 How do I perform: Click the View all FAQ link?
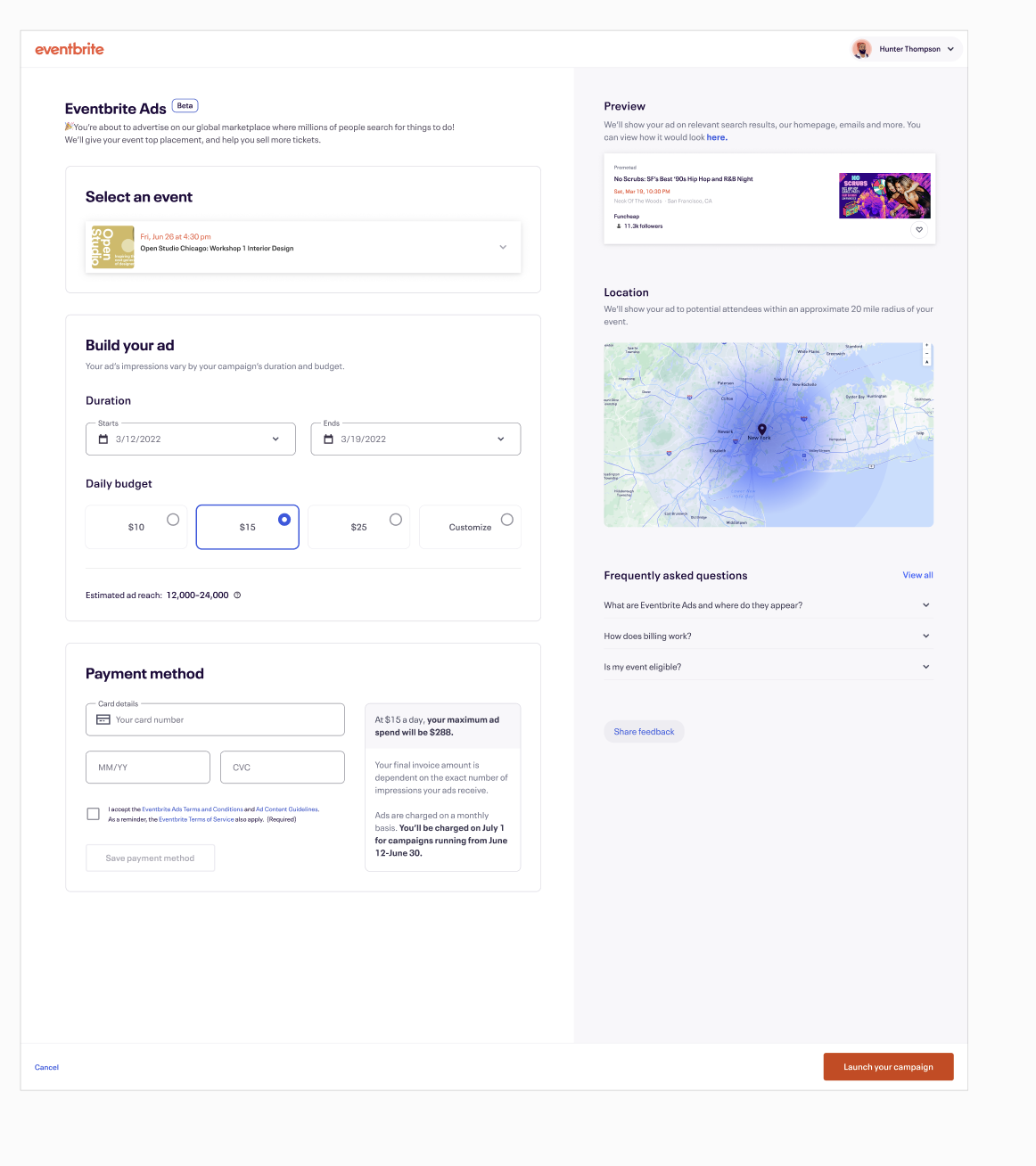[x=917, y=576]
